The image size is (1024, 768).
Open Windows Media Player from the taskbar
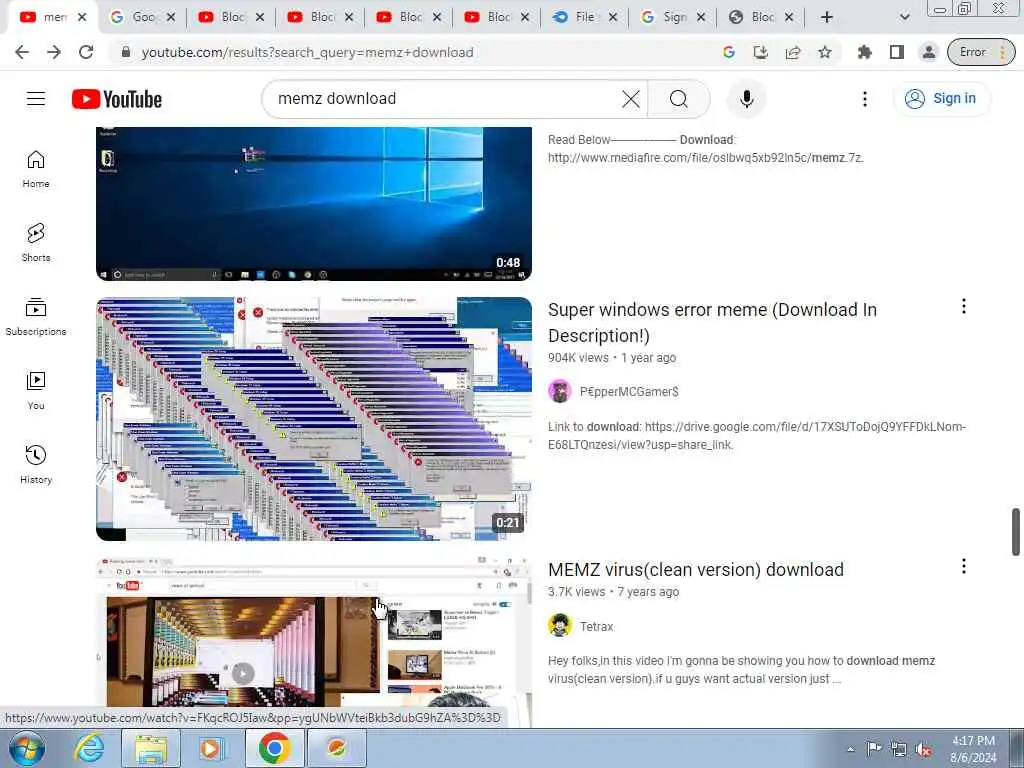point(212,748)
